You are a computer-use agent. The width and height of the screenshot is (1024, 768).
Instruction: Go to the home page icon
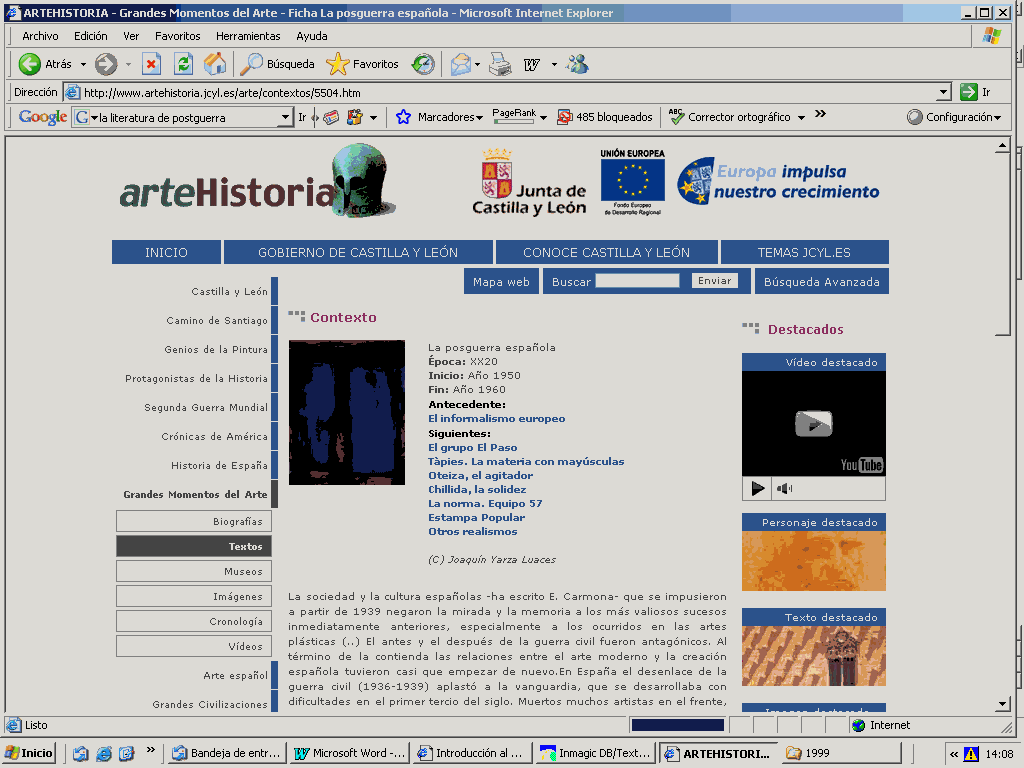215,64
